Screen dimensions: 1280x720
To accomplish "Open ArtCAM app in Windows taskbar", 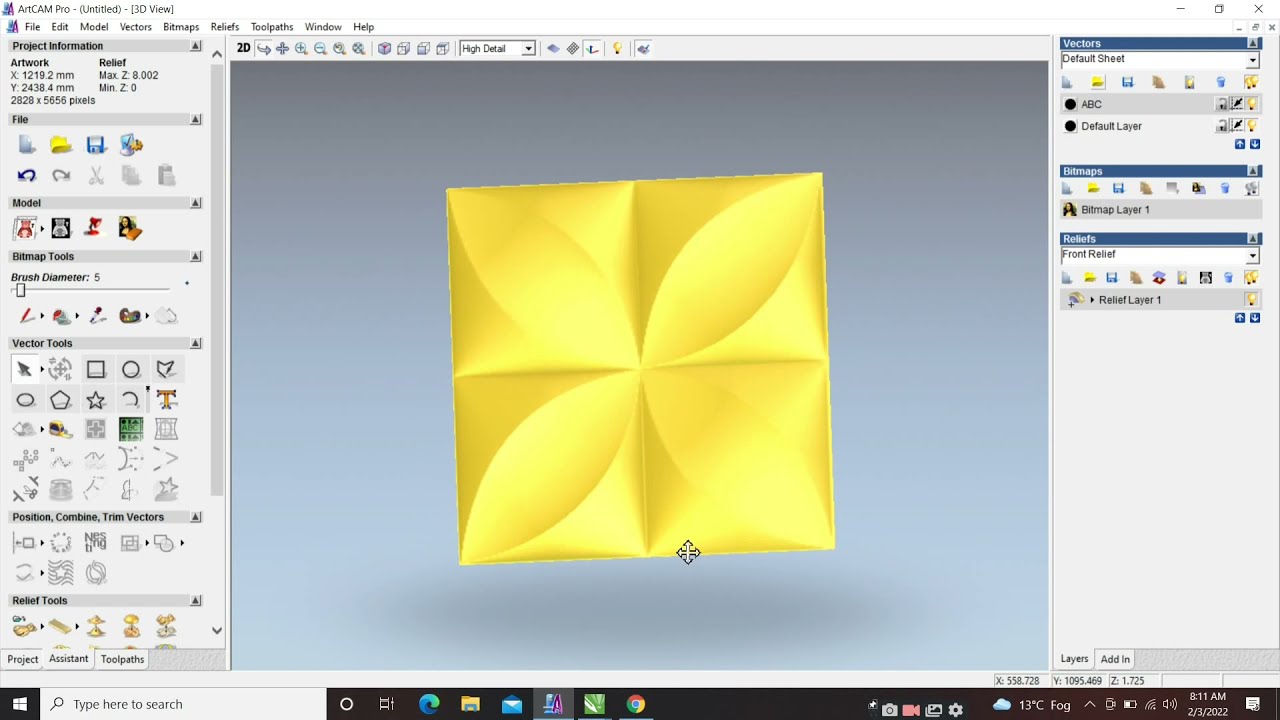I will [553, 704].
